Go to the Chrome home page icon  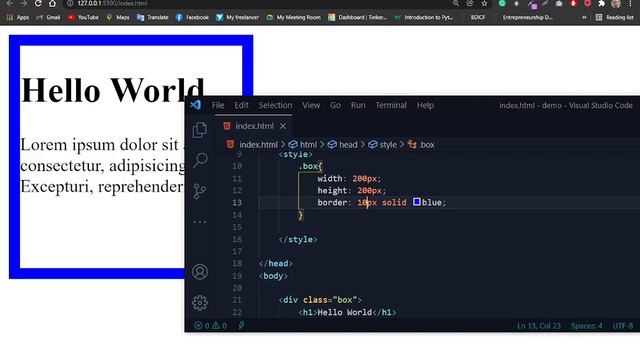click(52, 4)
